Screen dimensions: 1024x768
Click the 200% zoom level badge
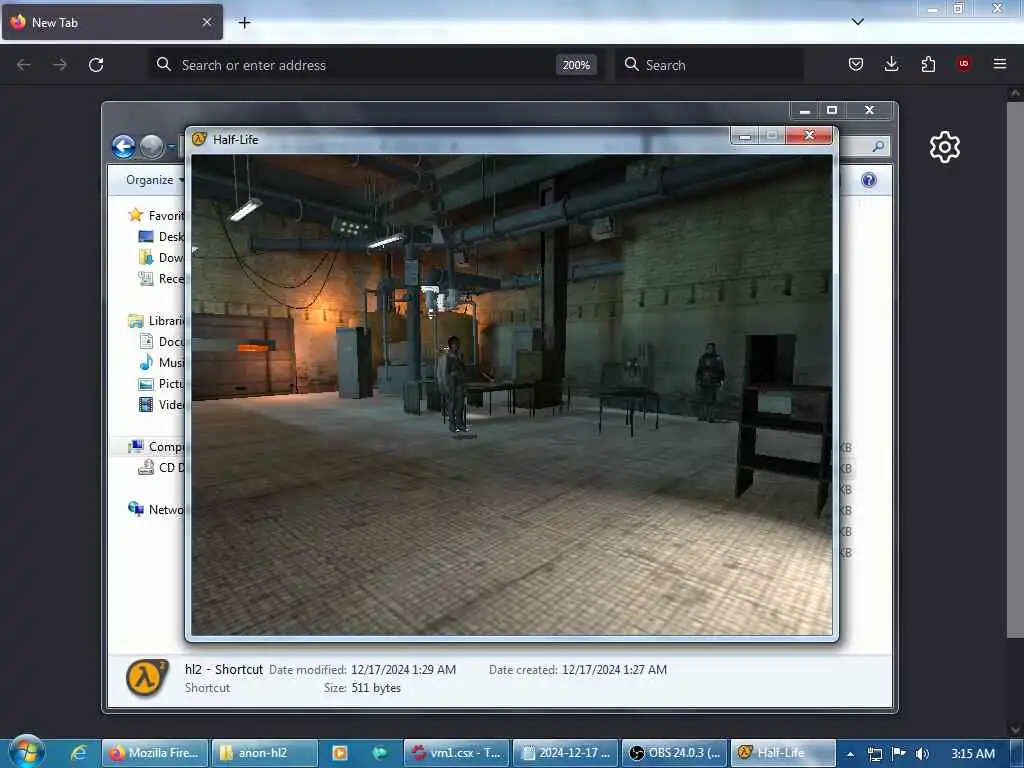coord(576,65)
